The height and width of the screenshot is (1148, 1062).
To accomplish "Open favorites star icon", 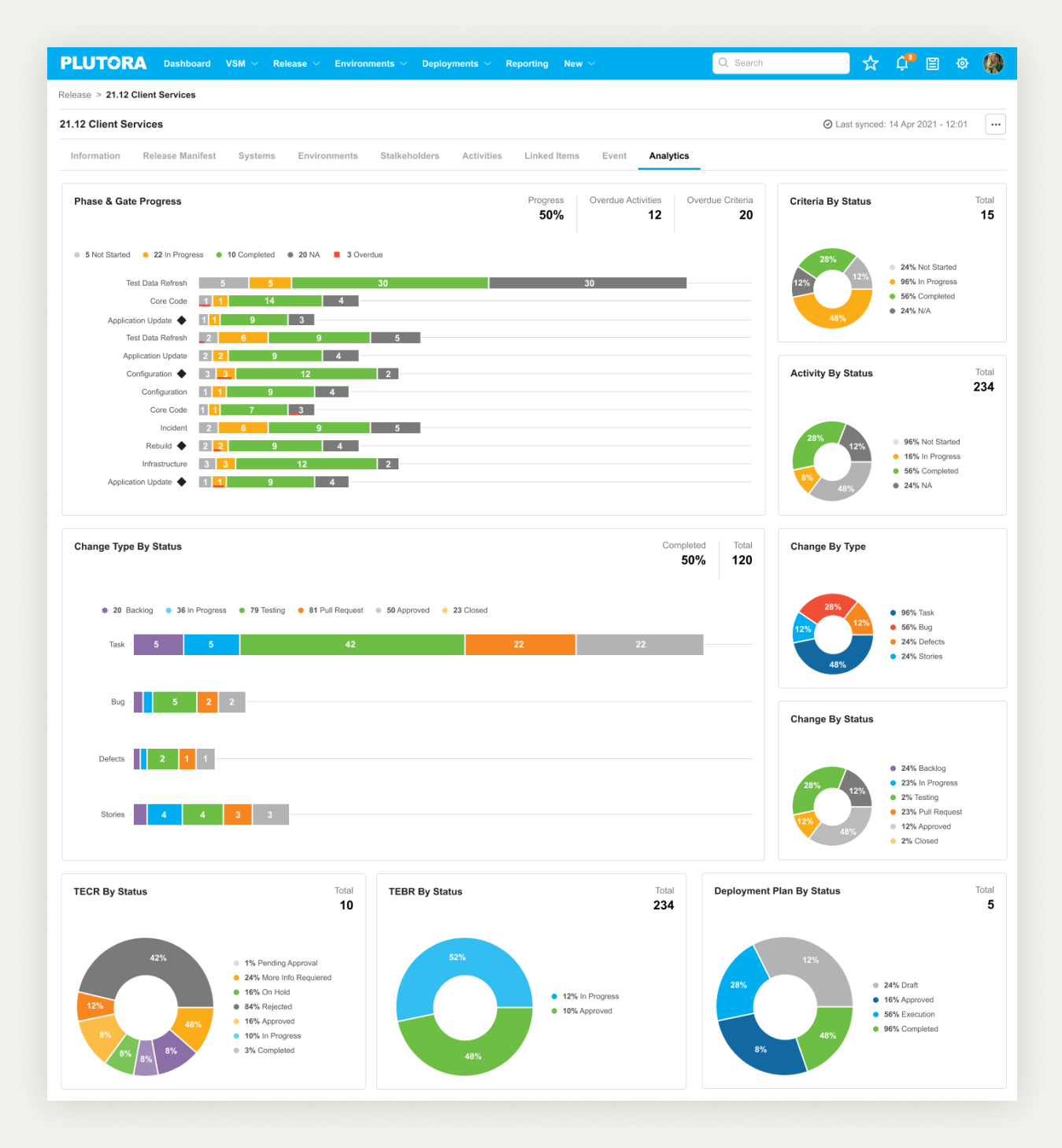I will [x=870, y=63].
